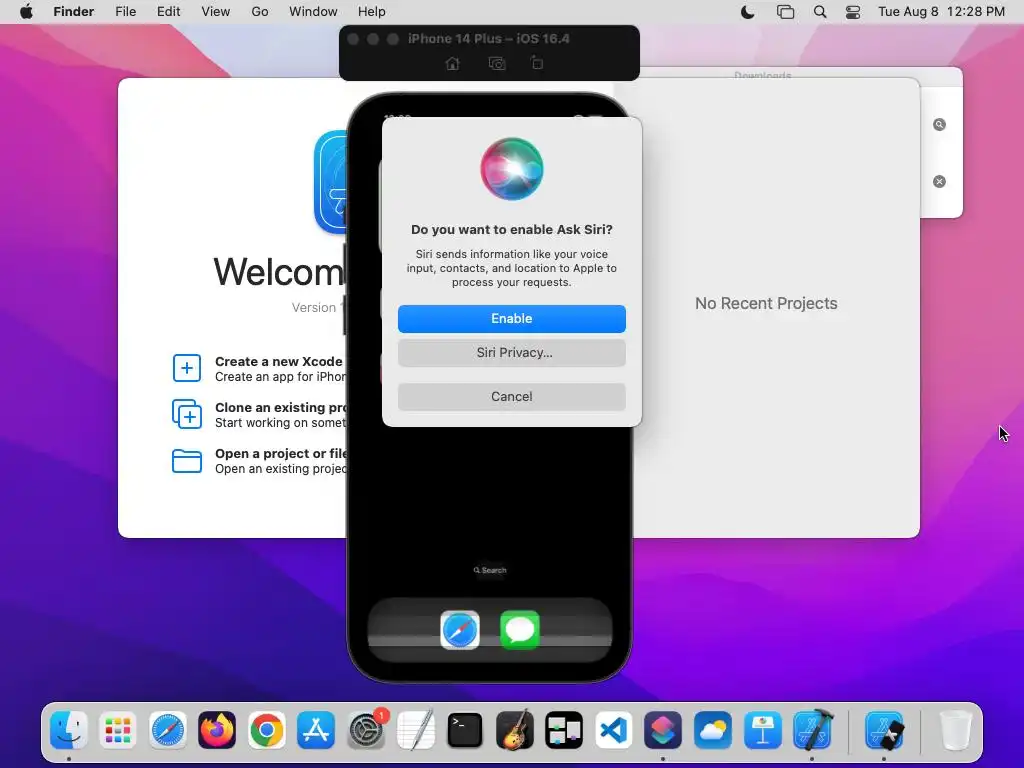Open Trash from the Dock

pyautogui.click(x=955, y=730)
